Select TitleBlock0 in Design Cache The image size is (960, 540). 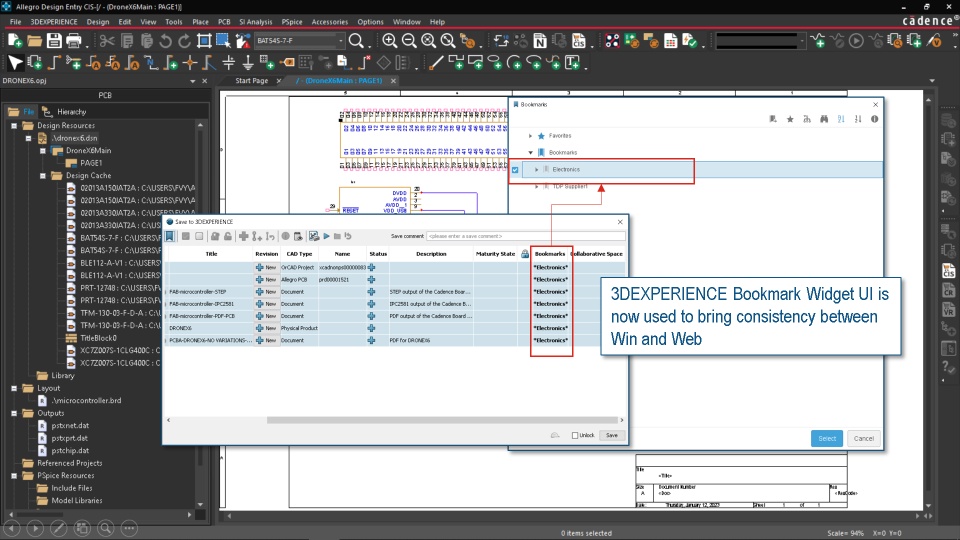(x=98, y=338)
